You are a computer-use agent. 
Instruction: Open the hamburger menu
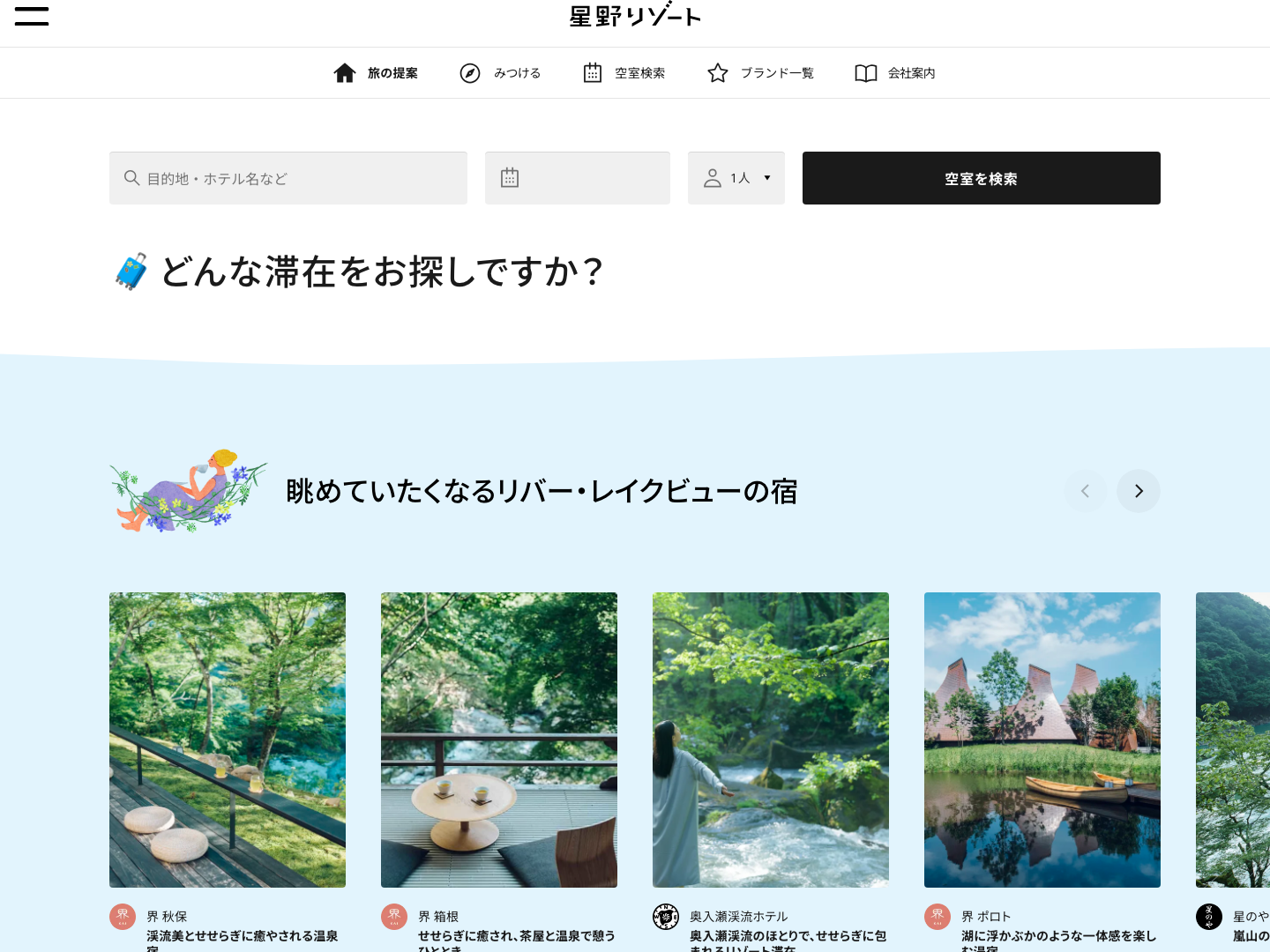tap(32, 15)
